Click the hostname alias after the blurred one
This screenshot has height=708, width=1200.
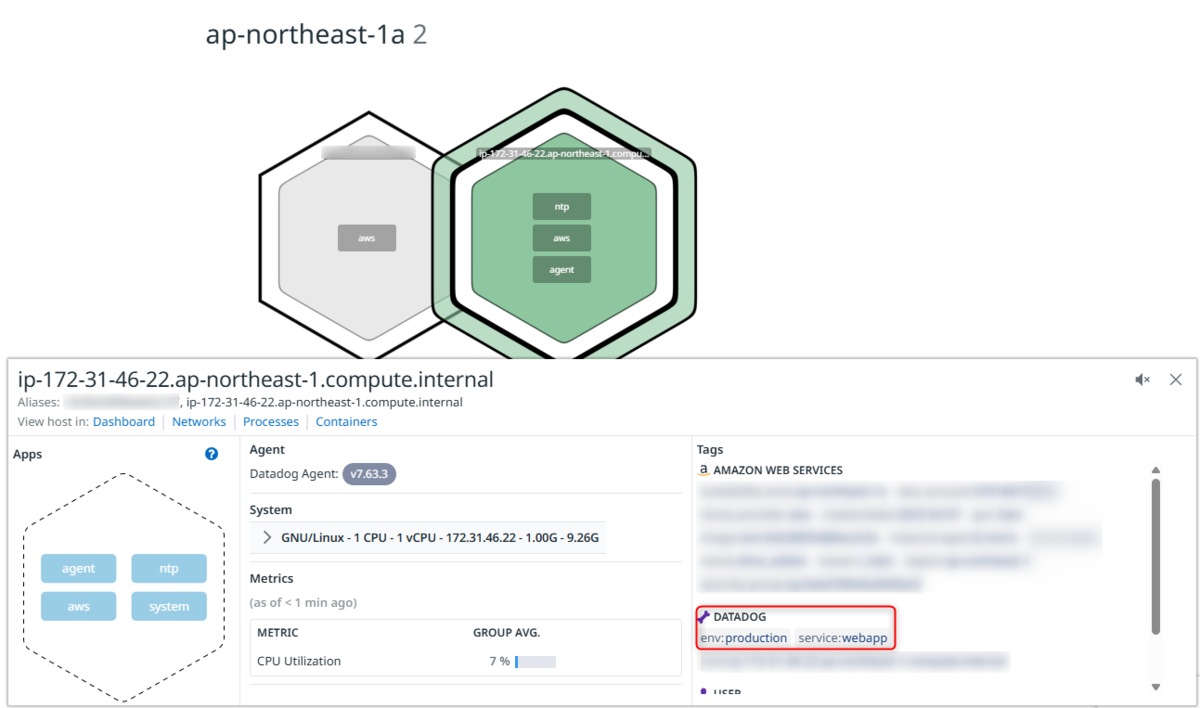325,402
